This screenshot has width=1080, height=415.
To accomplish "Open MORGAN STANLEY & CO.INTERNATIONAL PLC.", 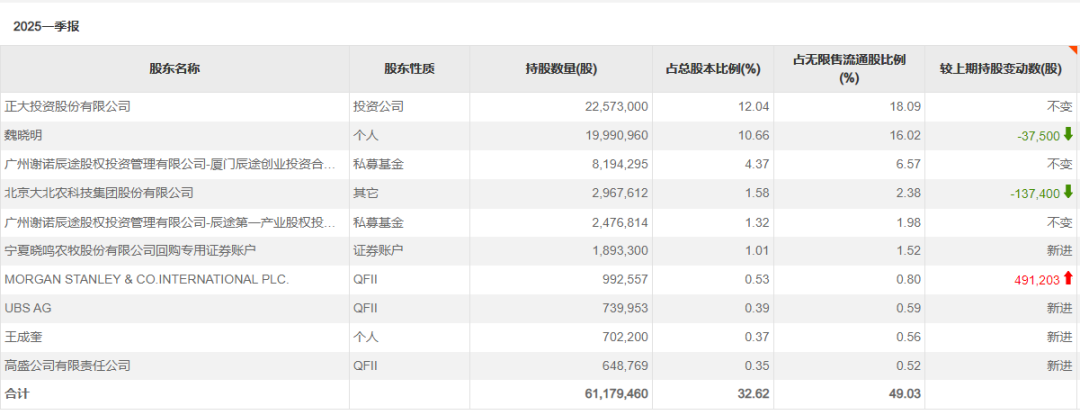I will click(147, 279).
